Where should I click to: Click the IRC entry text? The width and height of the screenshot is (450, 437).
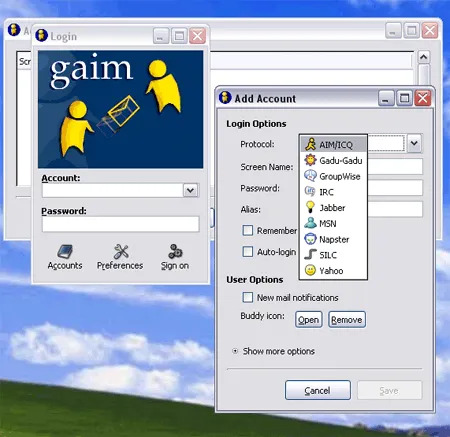pyautogui.click(x=326, y=192)
